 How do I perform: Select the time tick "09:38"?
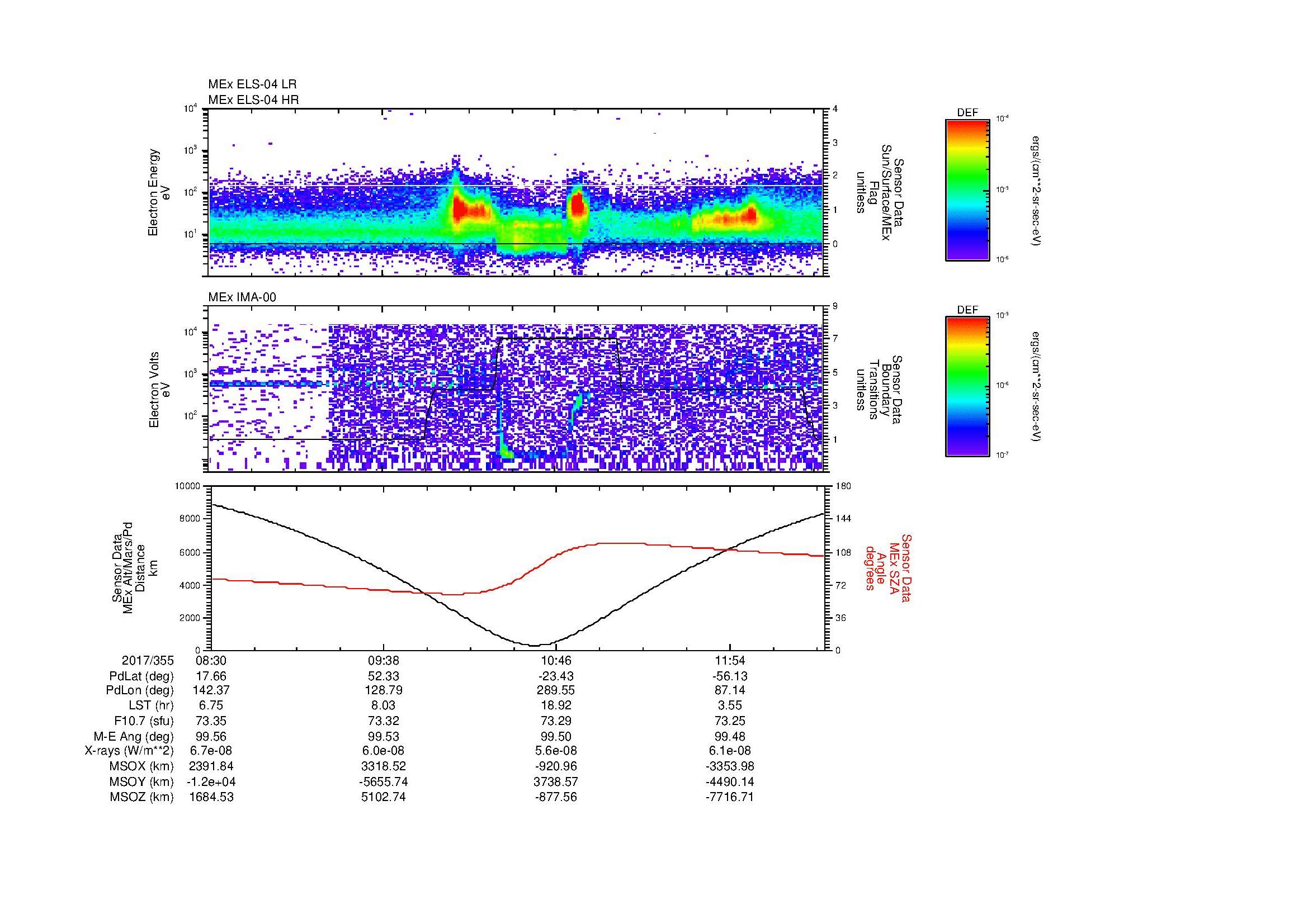click(384, 660)
